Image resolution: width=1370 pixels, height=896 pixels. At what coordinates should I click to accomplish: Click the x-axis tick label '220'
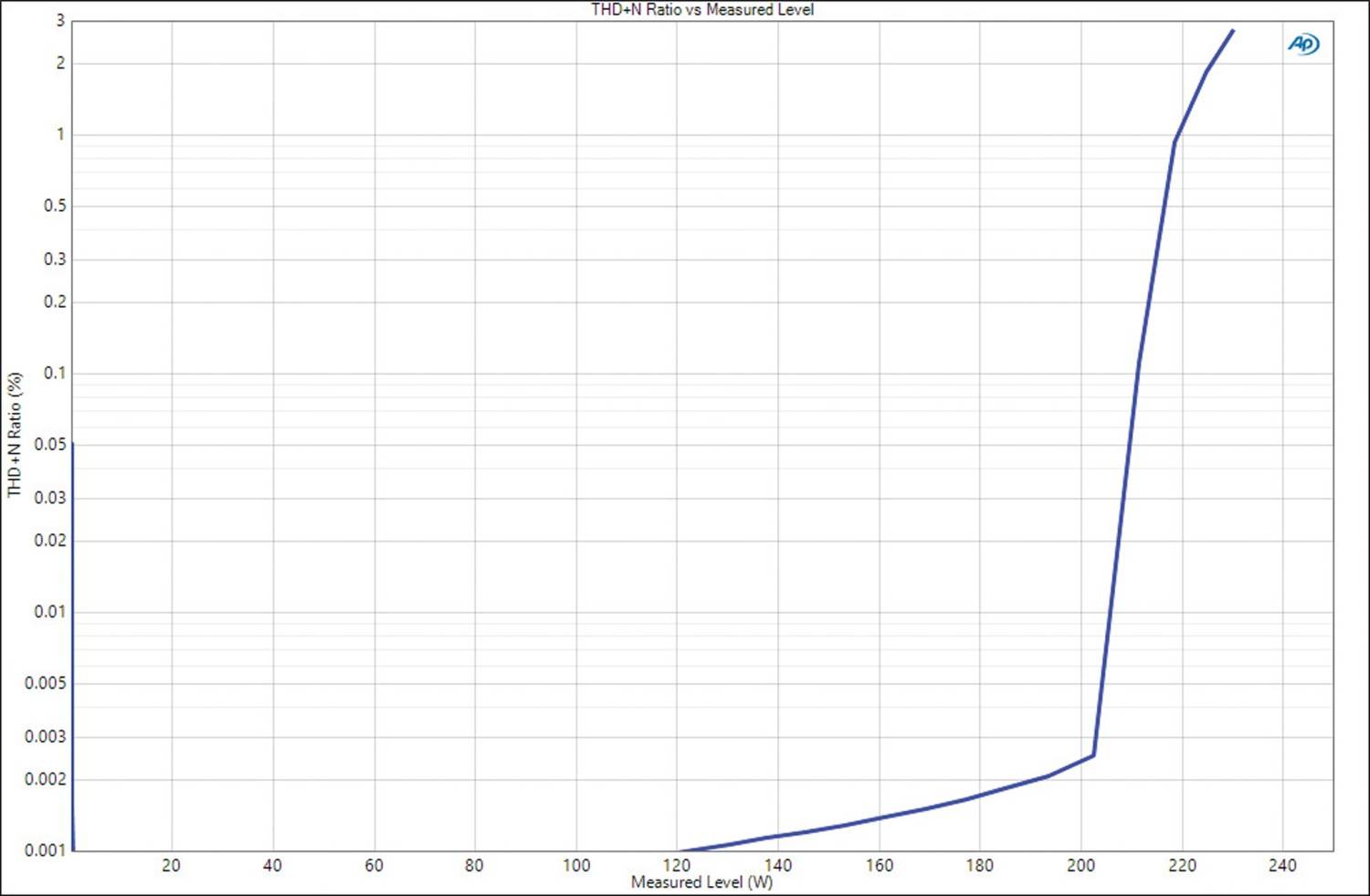(1182, 865)
